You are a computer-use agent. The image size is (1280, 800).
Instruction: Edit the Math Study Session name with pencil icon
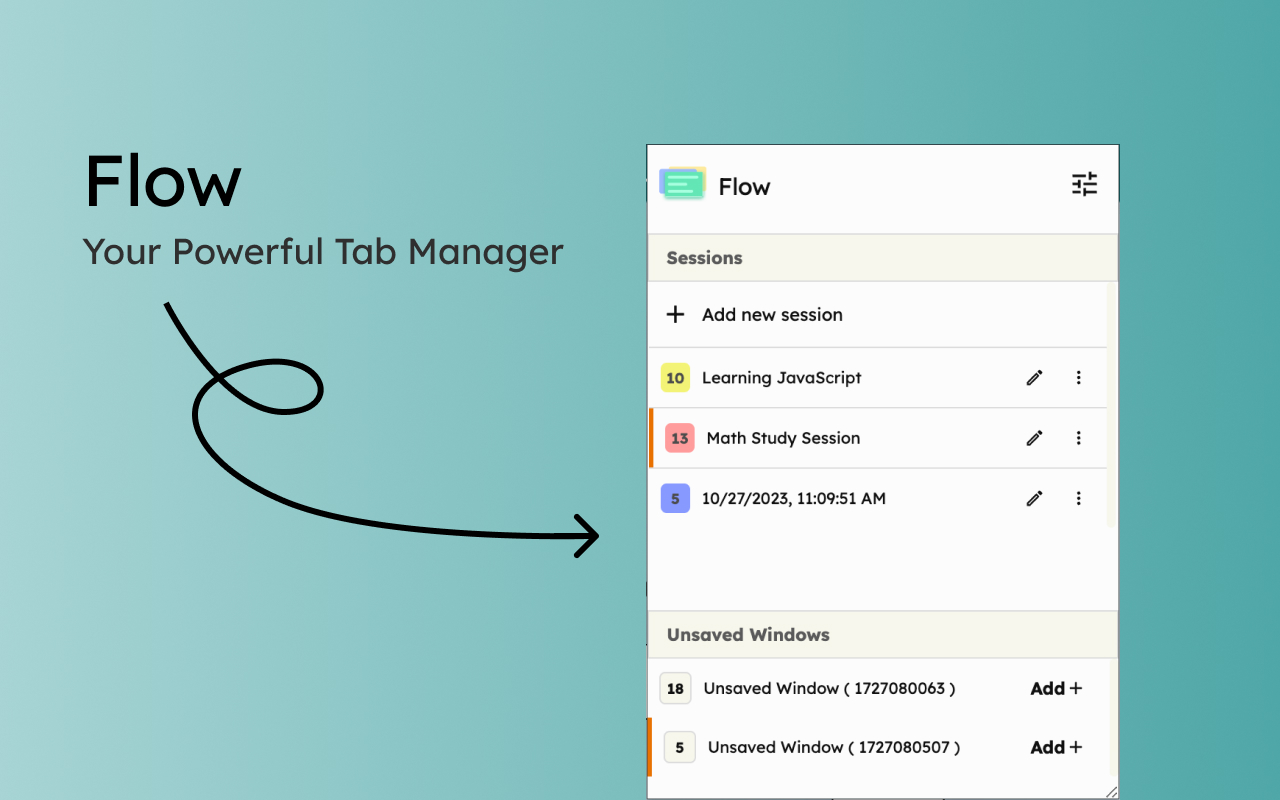point(1034,438)
